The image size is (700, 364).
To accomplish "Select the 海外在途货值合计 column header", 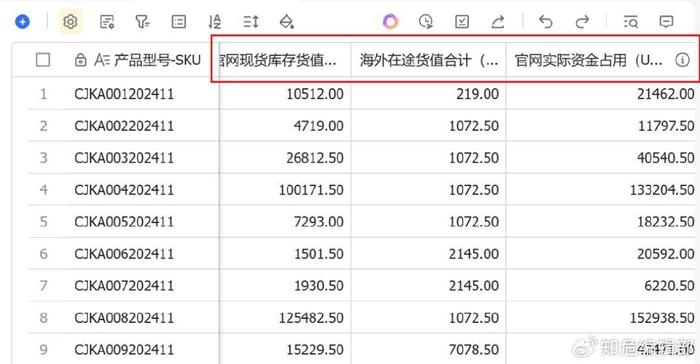I will pos(429,60).
